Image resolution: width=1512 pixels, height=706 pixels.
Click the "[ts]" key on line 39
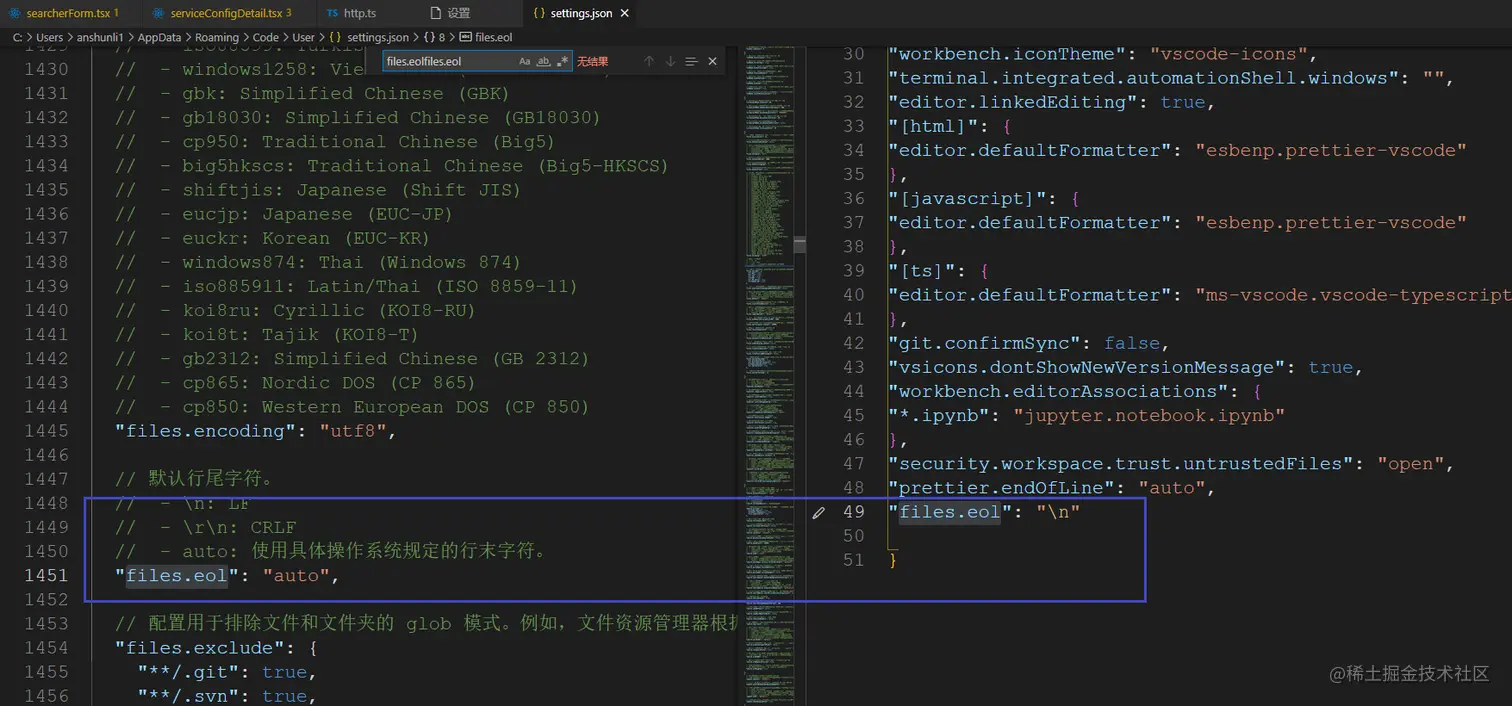[x=922, y=271]
